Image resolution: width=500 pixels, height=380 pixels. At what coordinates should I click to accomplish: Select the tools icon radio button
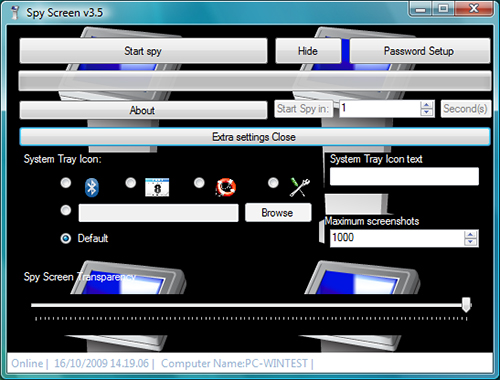[x=273, y=183]
